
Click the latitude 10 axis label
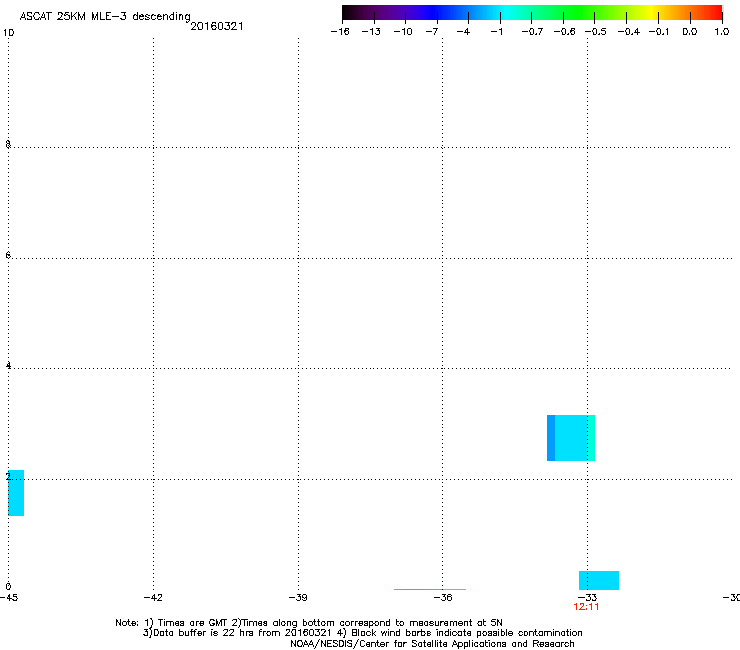tap(9, 33)
